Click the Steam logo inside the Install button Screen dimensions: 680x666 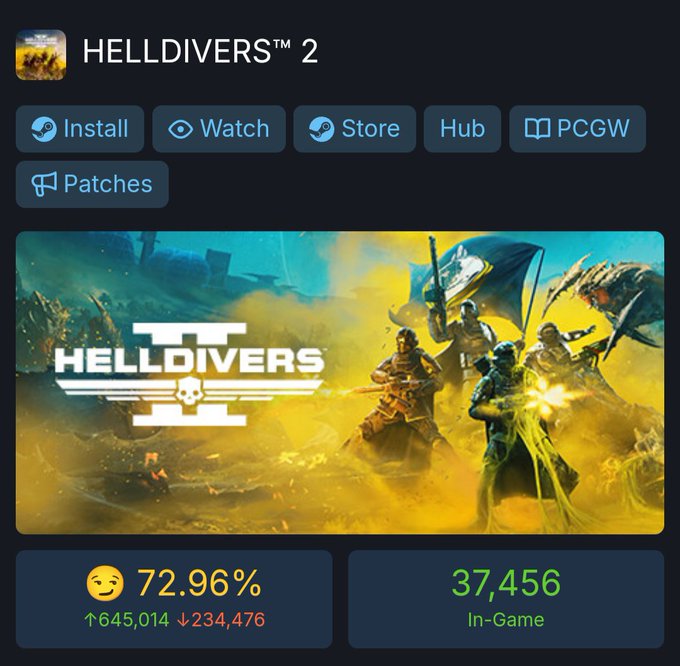click(44, 129)
